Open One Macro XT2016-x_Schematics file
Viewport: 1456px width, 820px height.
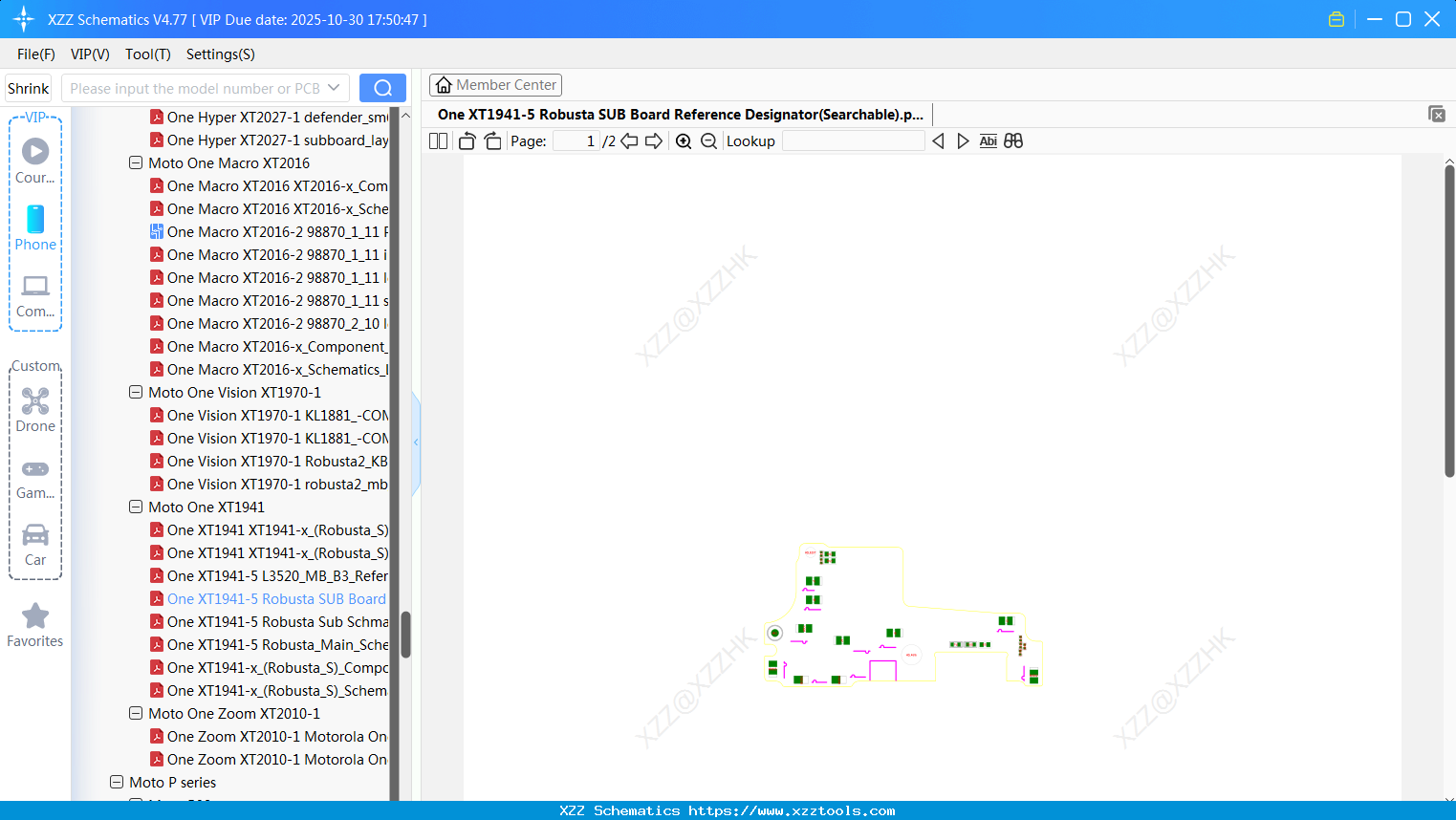(269, 370)
